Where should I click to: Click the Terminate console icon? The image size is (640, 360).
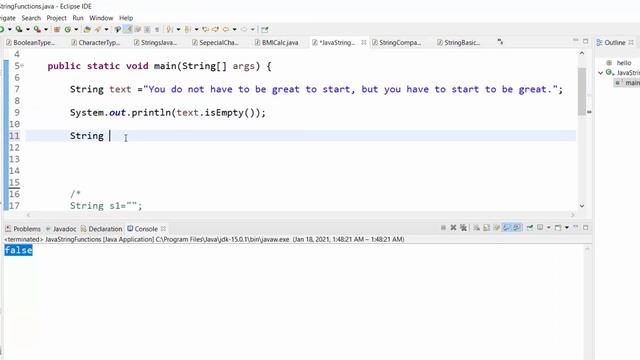443,228
